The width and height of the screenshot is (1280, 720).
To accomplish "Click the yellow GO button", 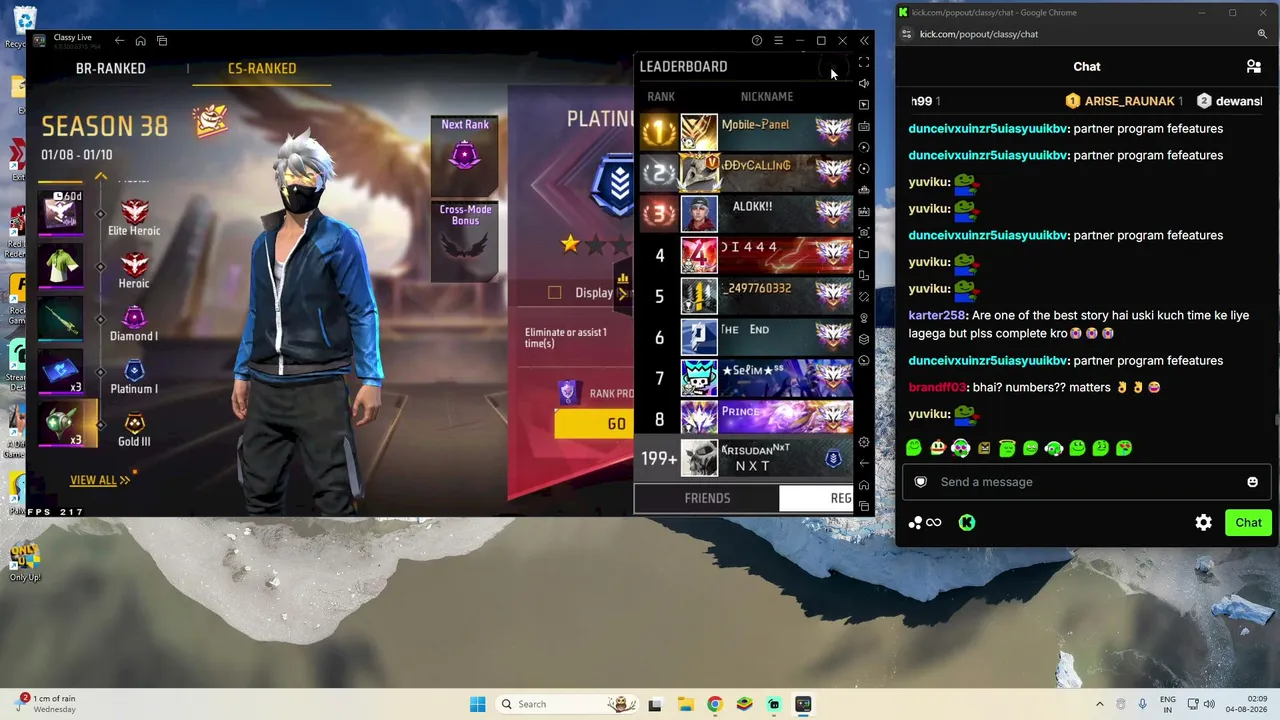I will 595,424.
